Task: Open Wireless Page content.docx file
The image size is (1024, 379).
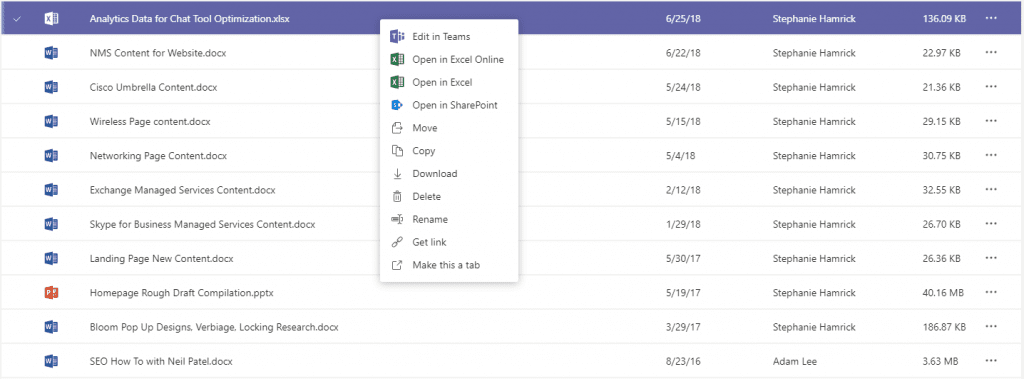Action: pos(150,122)
